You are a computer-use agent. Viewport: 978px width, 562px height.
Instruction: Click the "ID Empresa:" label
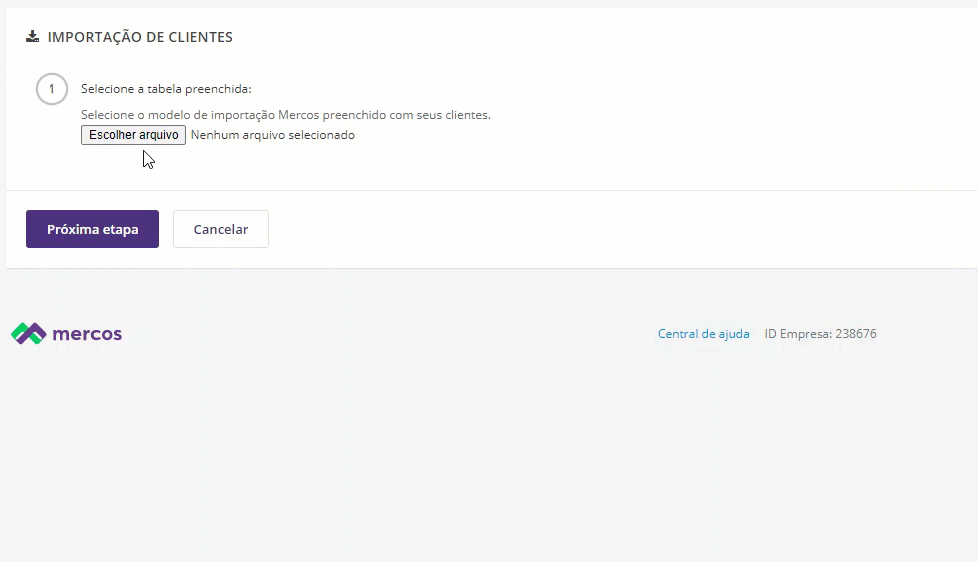point(797,334)
